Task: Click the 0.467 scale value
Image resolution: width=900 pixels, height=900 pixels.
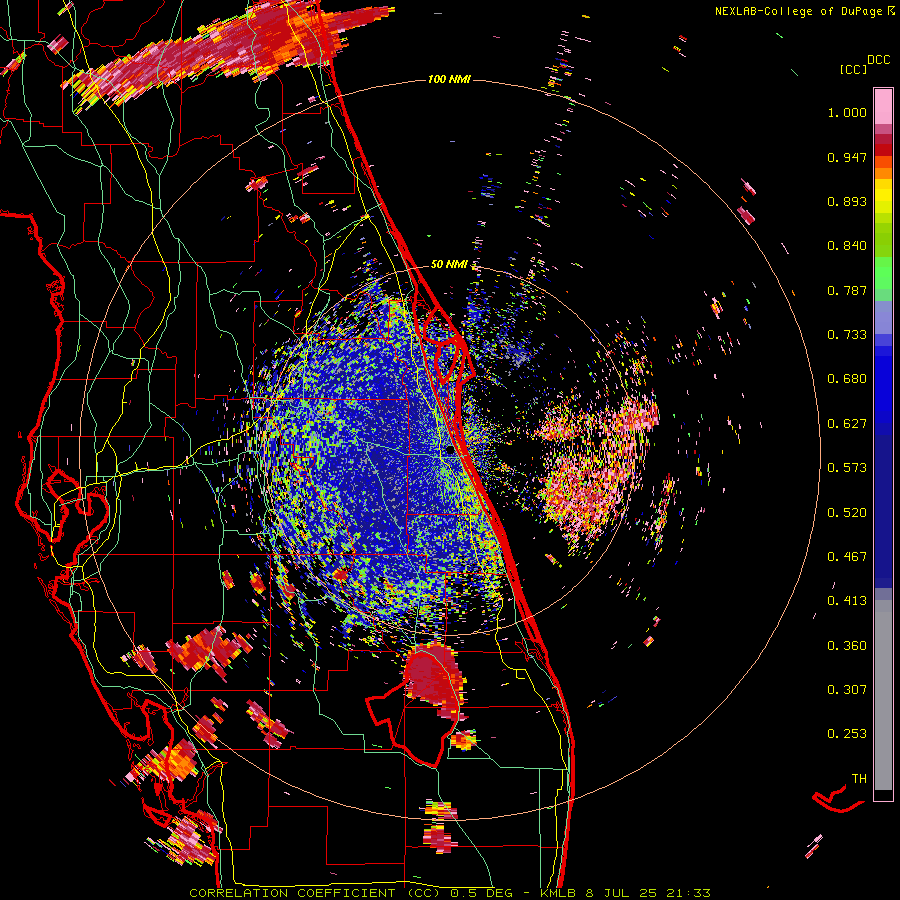Action: point(847,557)
